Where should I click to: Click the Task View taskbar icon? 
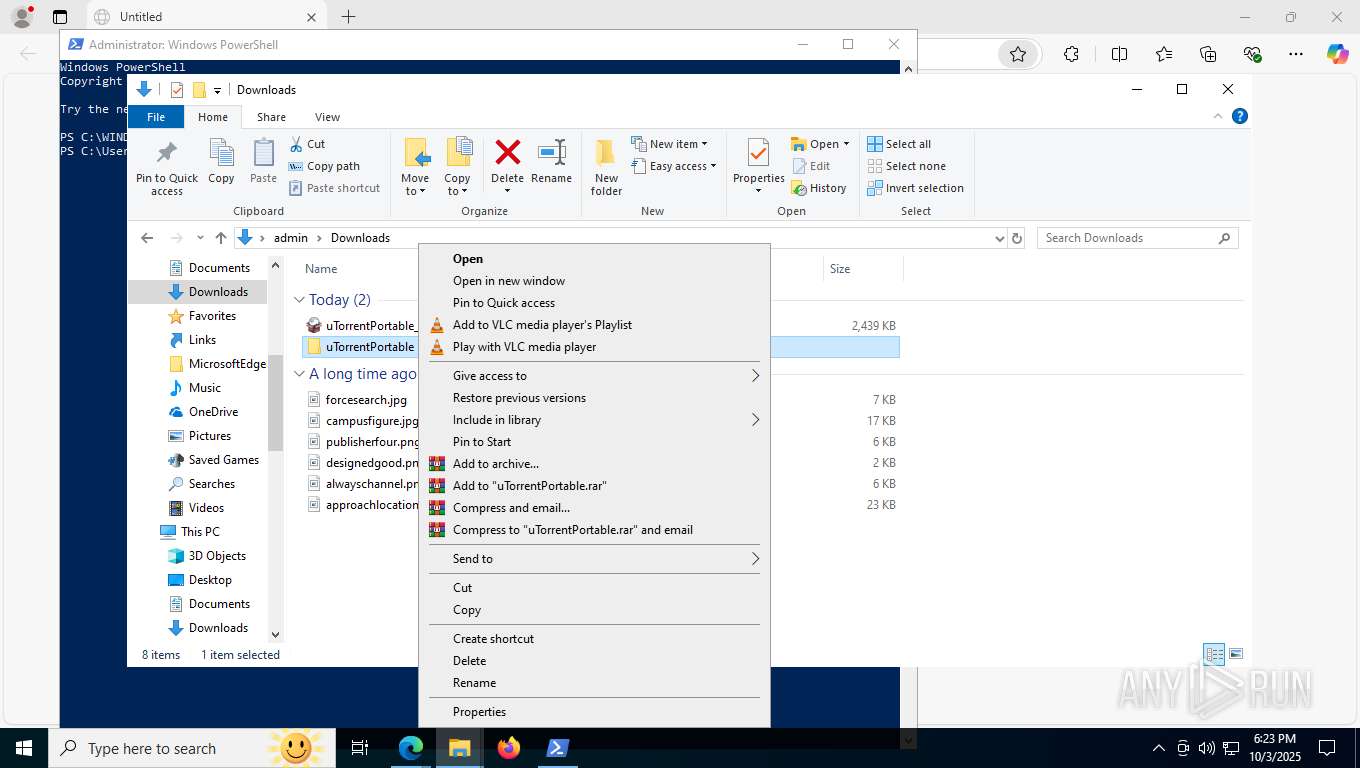click(x=360, y=748)
